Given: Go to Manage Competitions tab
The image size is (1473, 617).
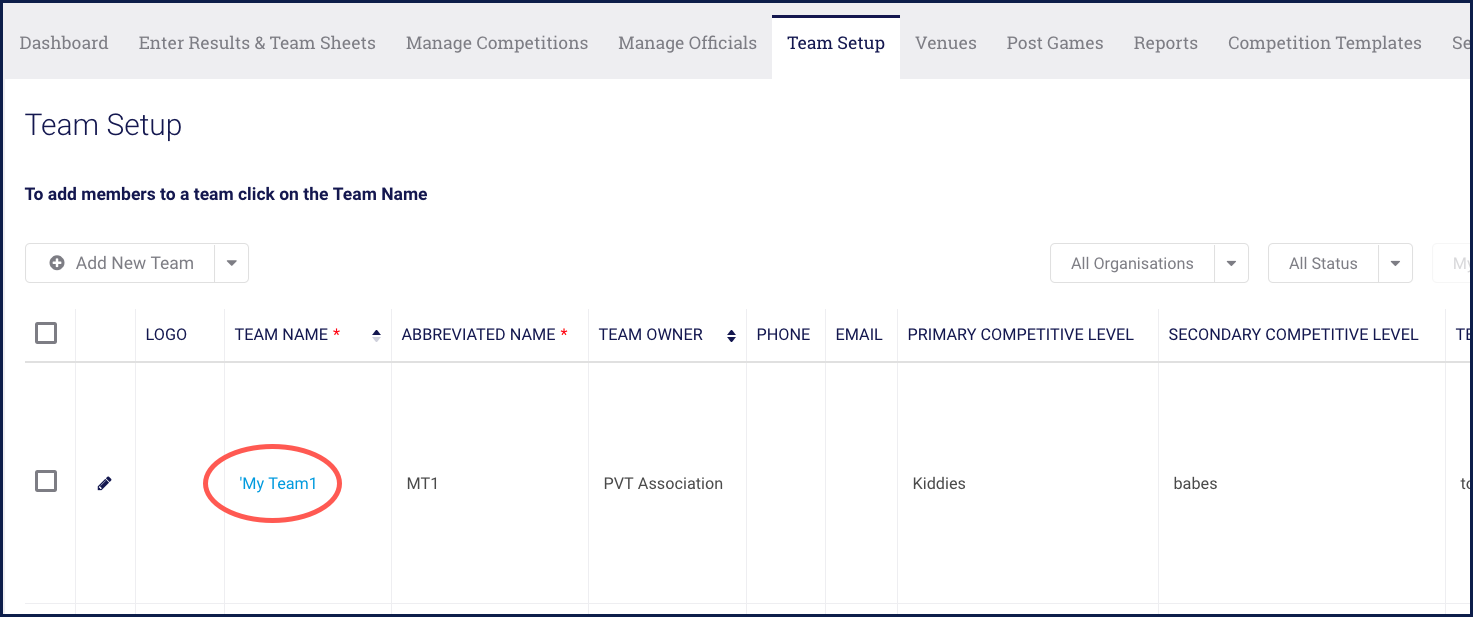Looking at the screenshot, I should click(x=497, y=43).
